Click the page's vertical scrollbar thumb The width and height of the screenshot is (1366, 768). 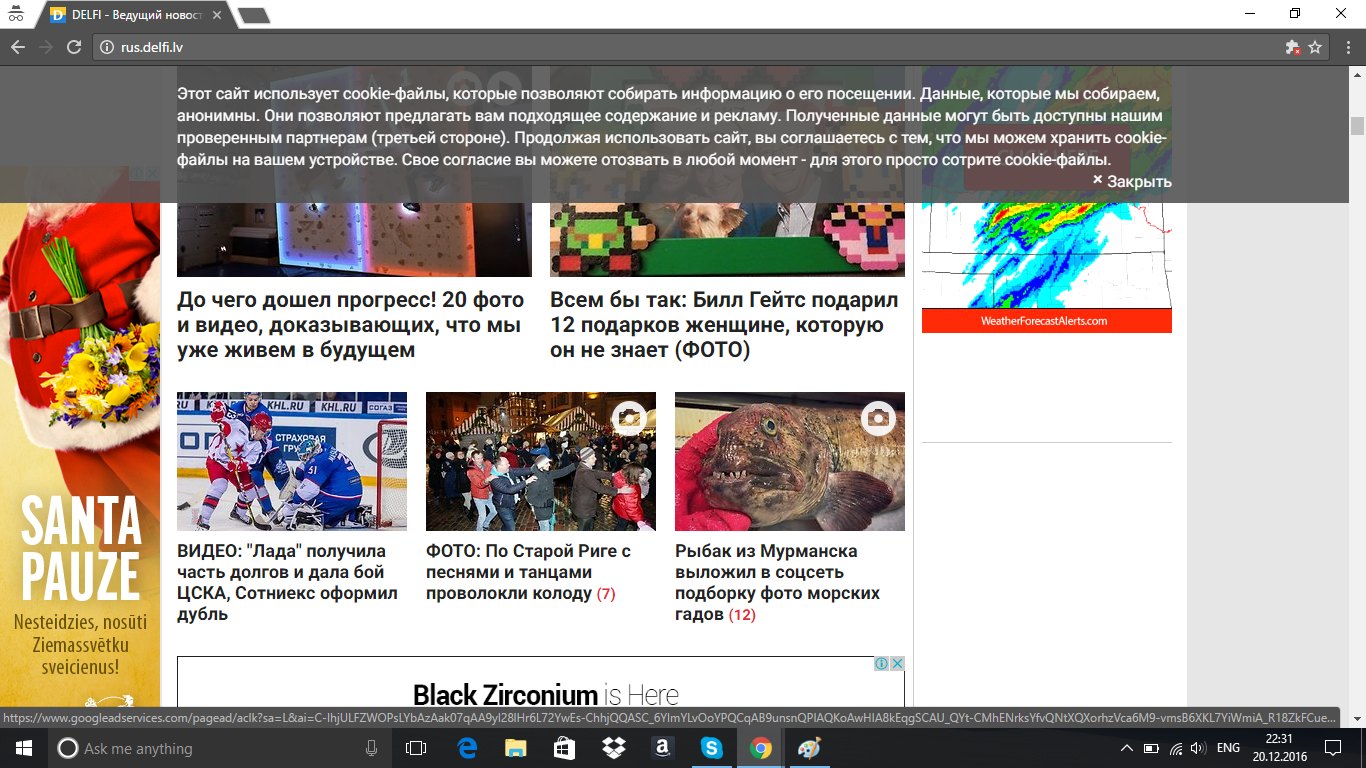[1357, 125]
